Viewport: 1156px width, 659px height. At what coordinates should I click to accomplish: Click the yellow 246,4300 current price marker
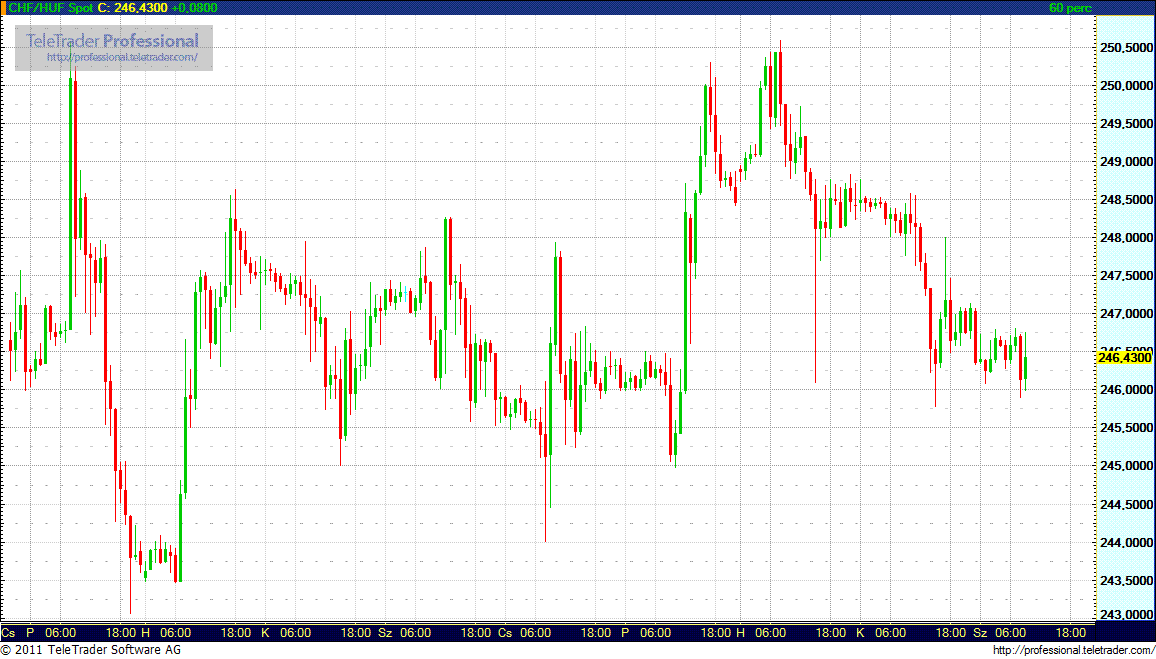point(1124,357)
